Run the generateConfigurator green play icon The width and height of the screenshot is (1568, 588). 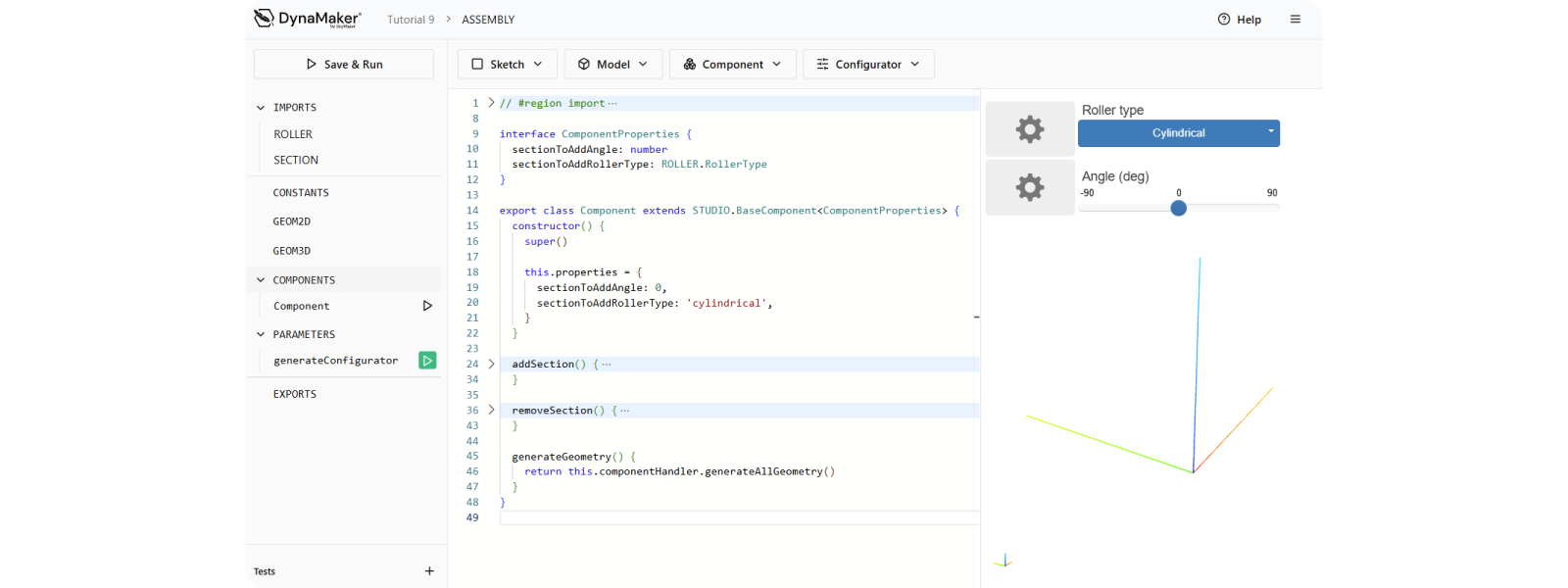tap(427, 361)
